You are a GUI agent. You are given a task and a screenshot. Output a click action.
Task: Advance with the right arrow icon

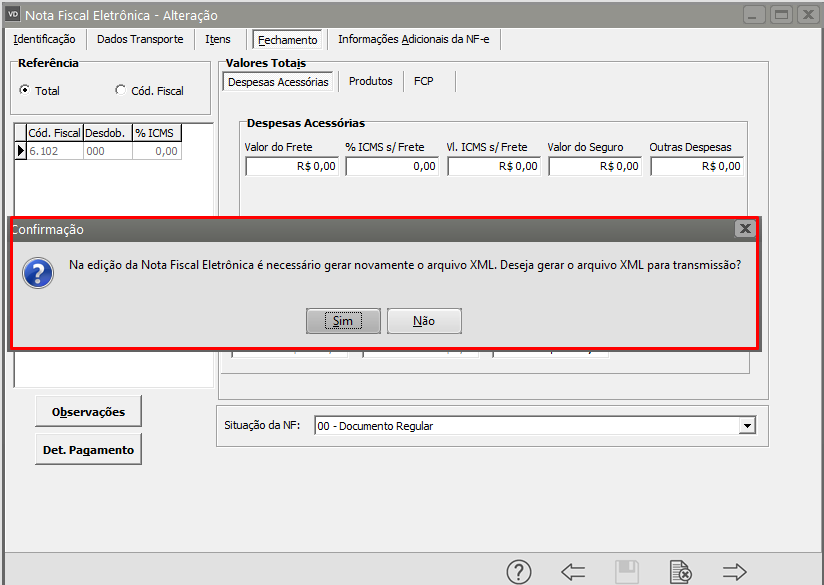(x=735, y=572)
